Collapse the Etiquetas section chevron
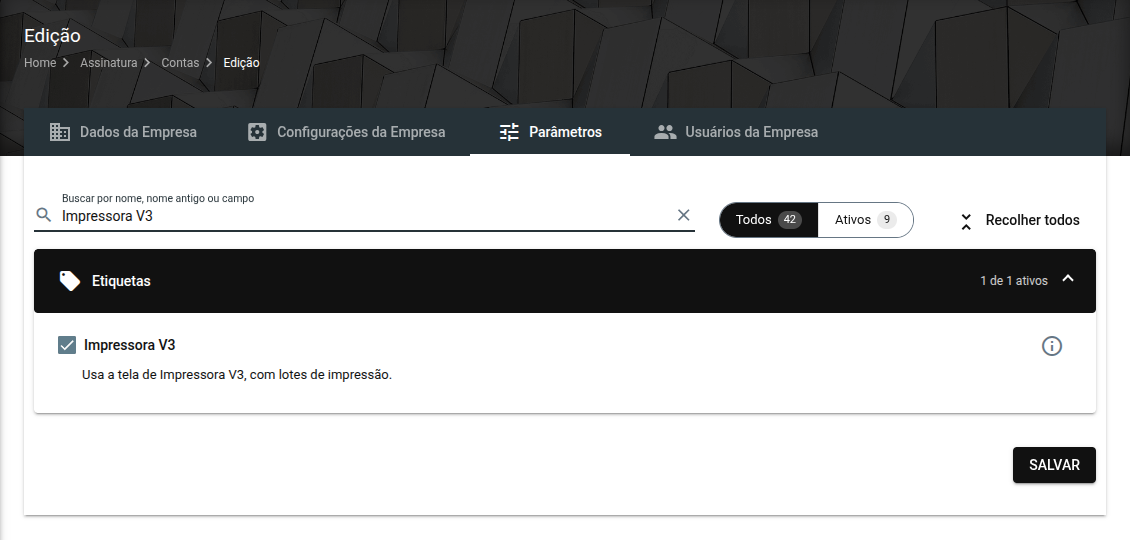This screenshot has height=540, width=1130. click(x=1068, y=279)
